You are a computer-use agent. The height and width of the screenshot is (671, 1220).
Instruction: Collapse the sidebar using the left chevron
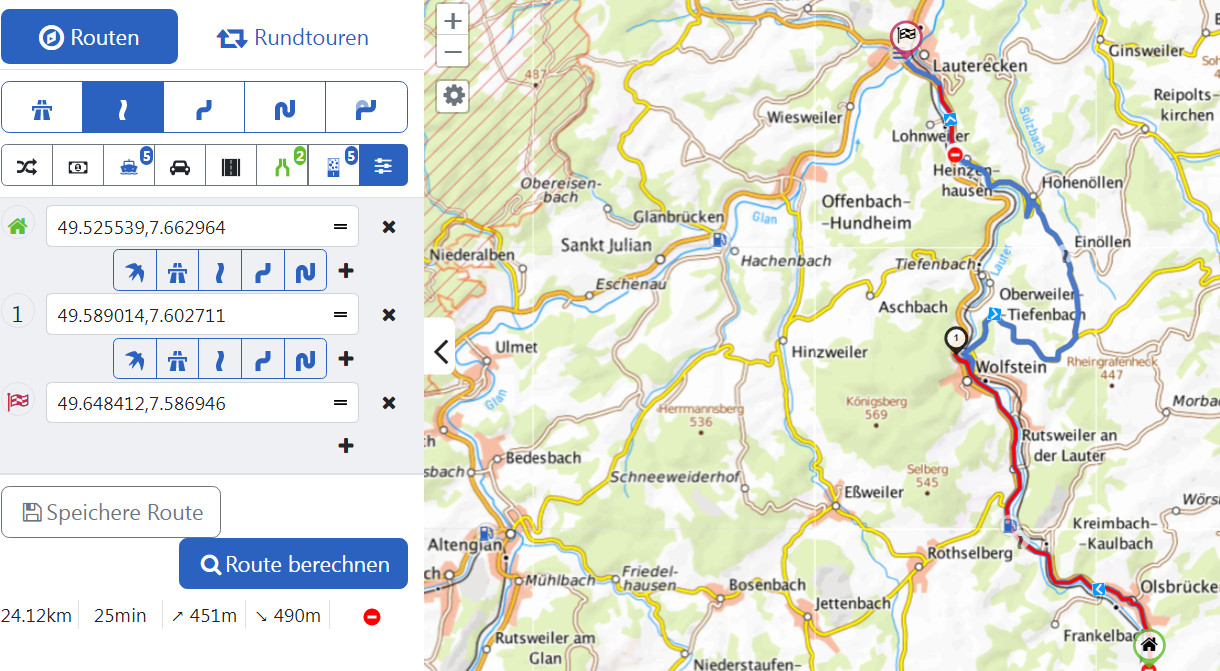pyautogui.click(x=440, y=351)
